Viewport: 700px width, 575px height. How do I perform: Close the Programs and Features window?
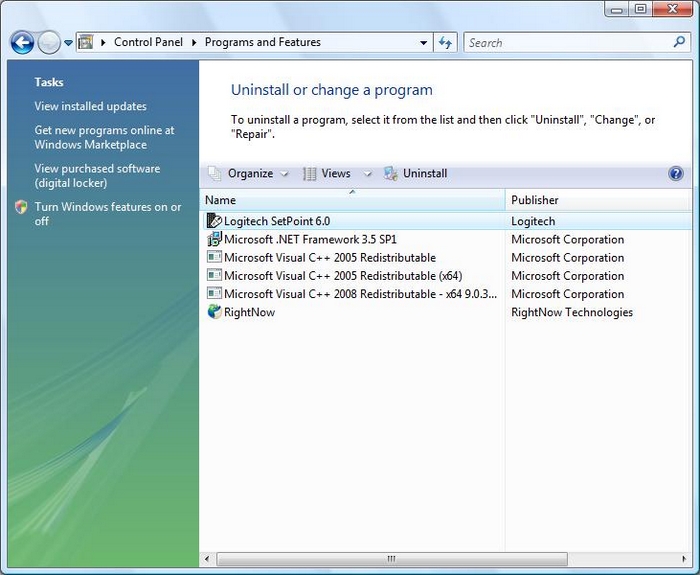(673, 9)
